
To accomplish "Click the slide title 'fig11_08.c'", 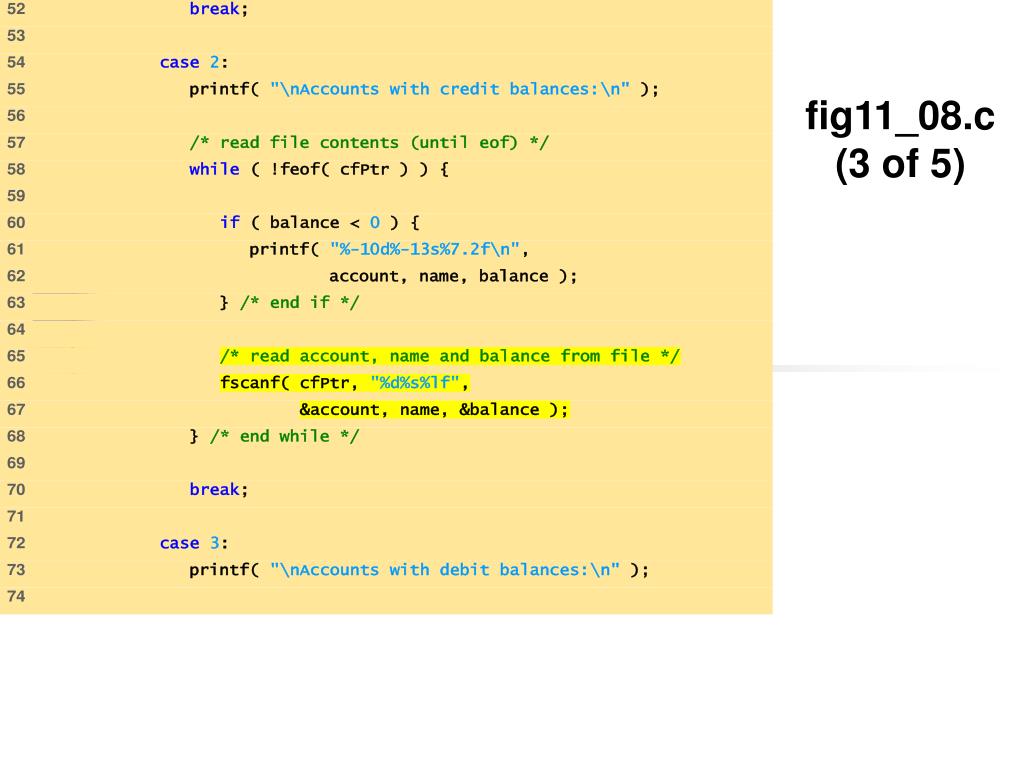I will pyautogui.click(x=900, y=117).
